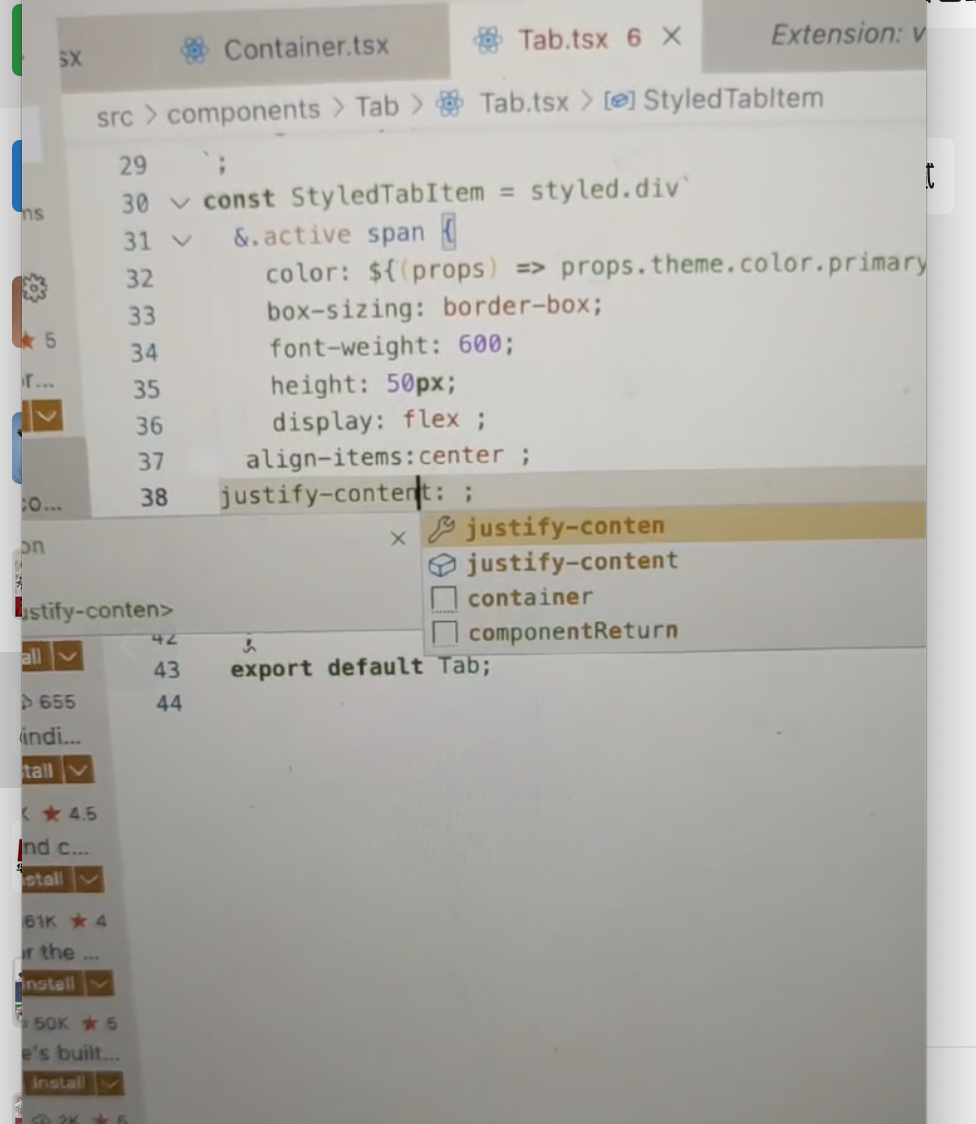Image resolution: width=976 pixels, height=1124 pixels.
Task: Click the wrench icon beside justify-conten
Action: click(x=441, y=528)
